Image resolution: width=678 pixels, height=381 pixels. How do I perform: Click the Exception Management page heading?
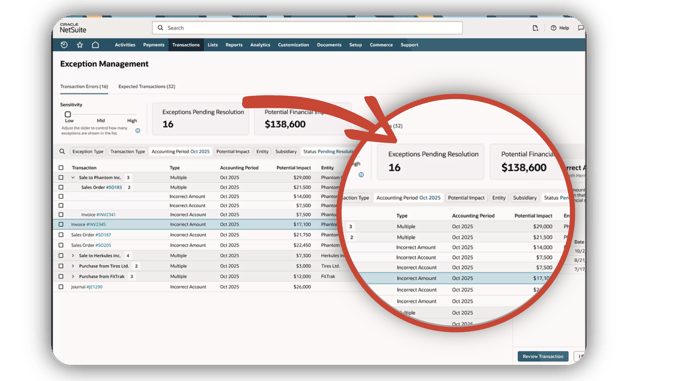pos(104,64)
